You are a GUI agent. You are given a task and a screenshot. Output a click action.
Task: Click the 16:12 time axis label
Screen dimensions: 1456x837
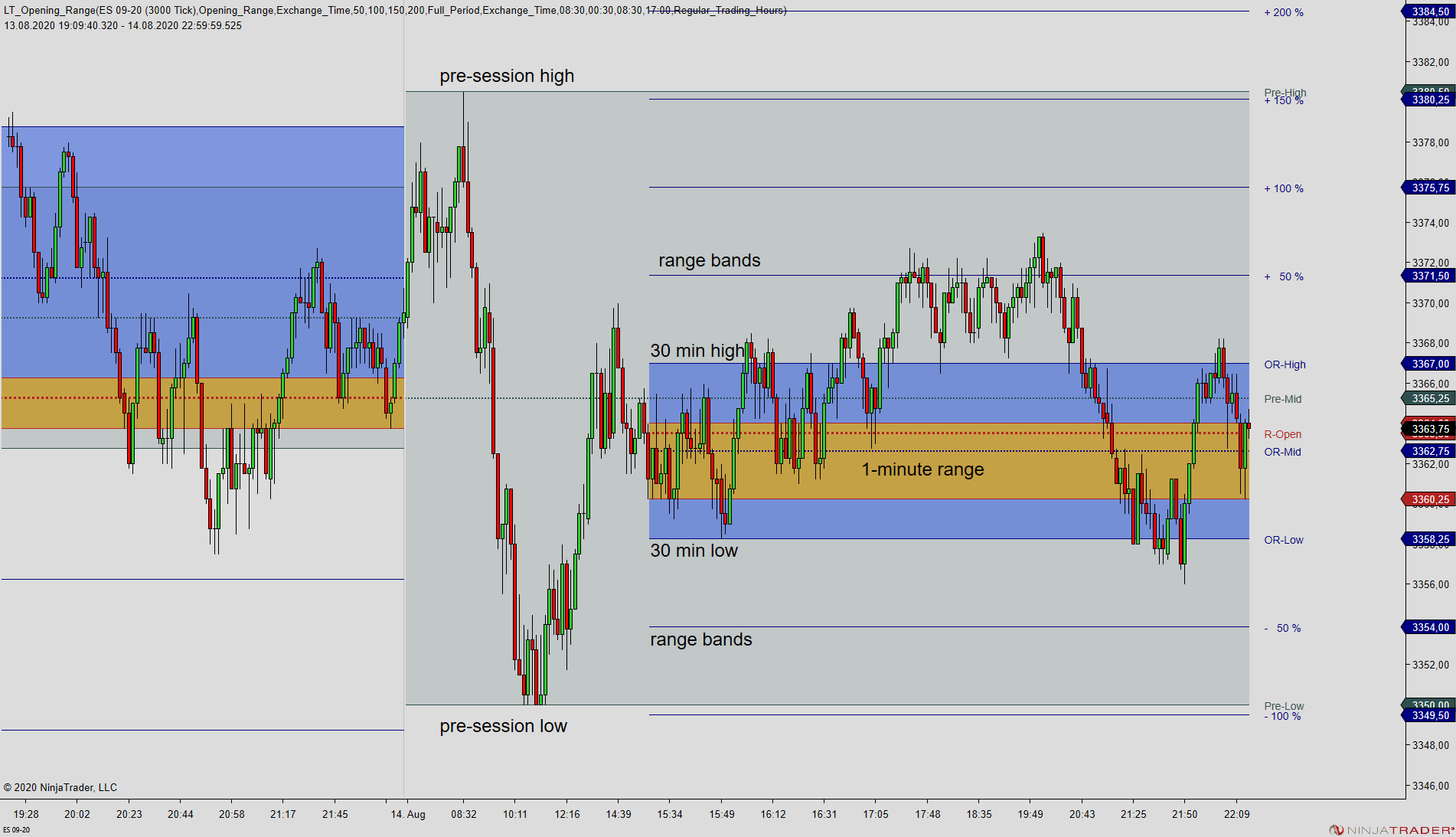[x=773, y=814]
